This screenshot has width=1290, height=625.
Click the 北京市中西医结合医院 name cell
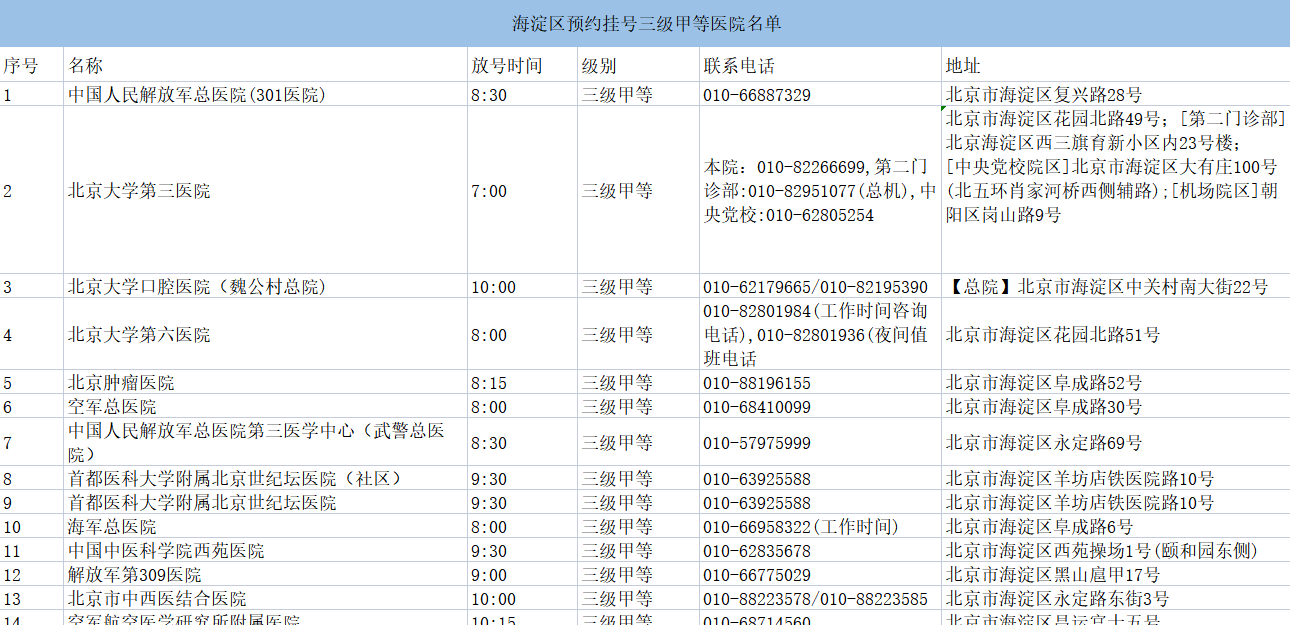[x=157, y=599]
